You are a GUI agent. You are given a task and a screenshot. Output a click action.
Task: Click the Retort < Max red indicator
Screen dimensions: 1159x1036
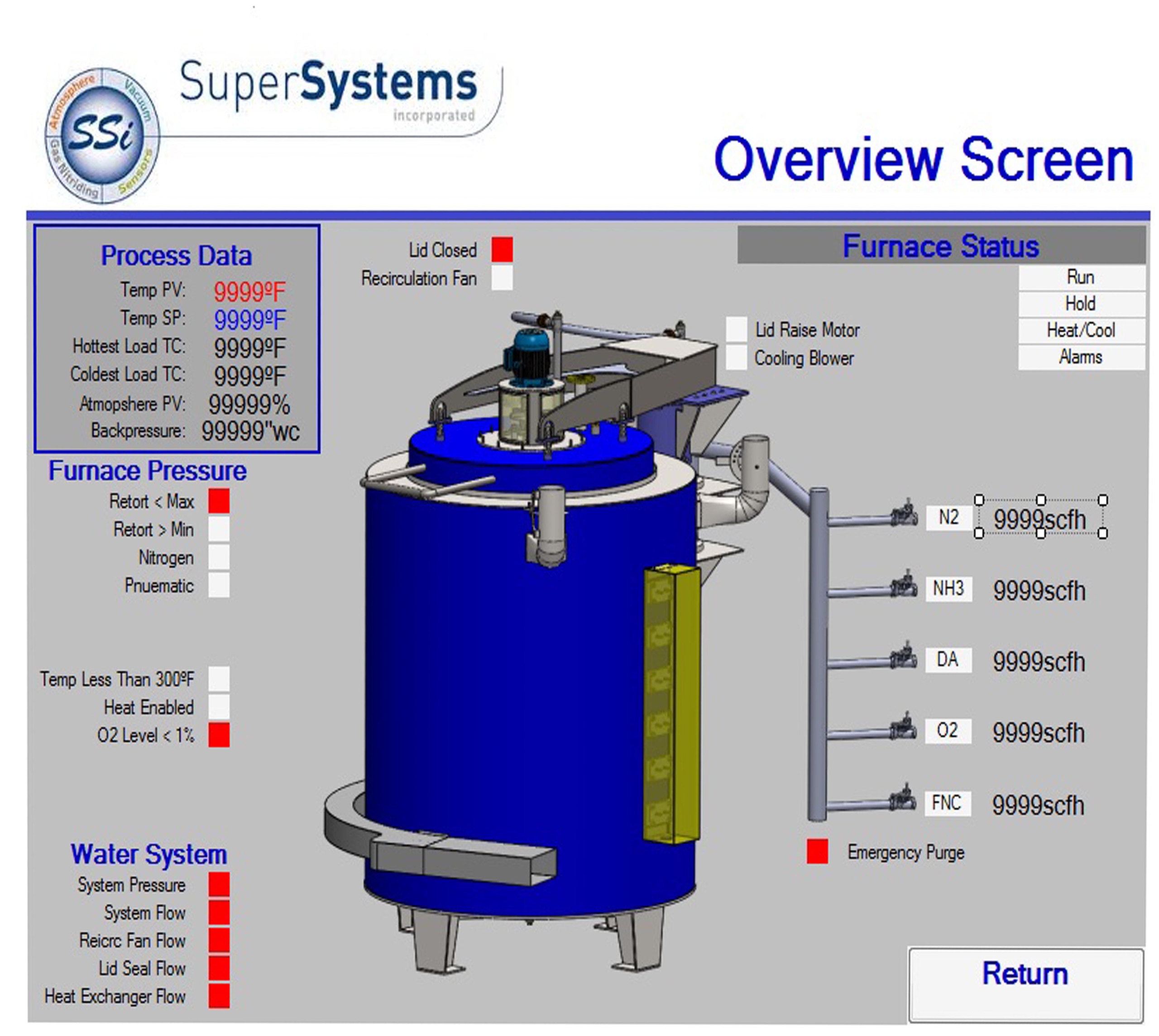point(219,501)
